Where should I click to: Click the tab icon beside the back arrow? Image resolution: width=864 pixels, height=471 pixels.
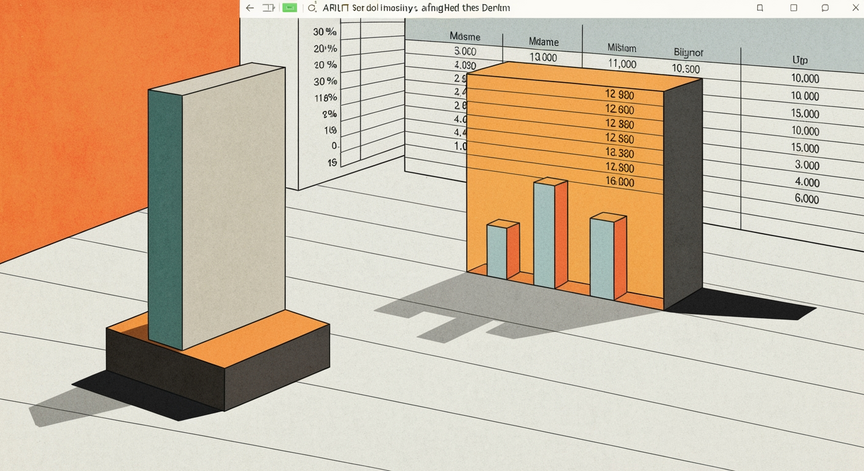pyautogui.click(x=268, y=8)
